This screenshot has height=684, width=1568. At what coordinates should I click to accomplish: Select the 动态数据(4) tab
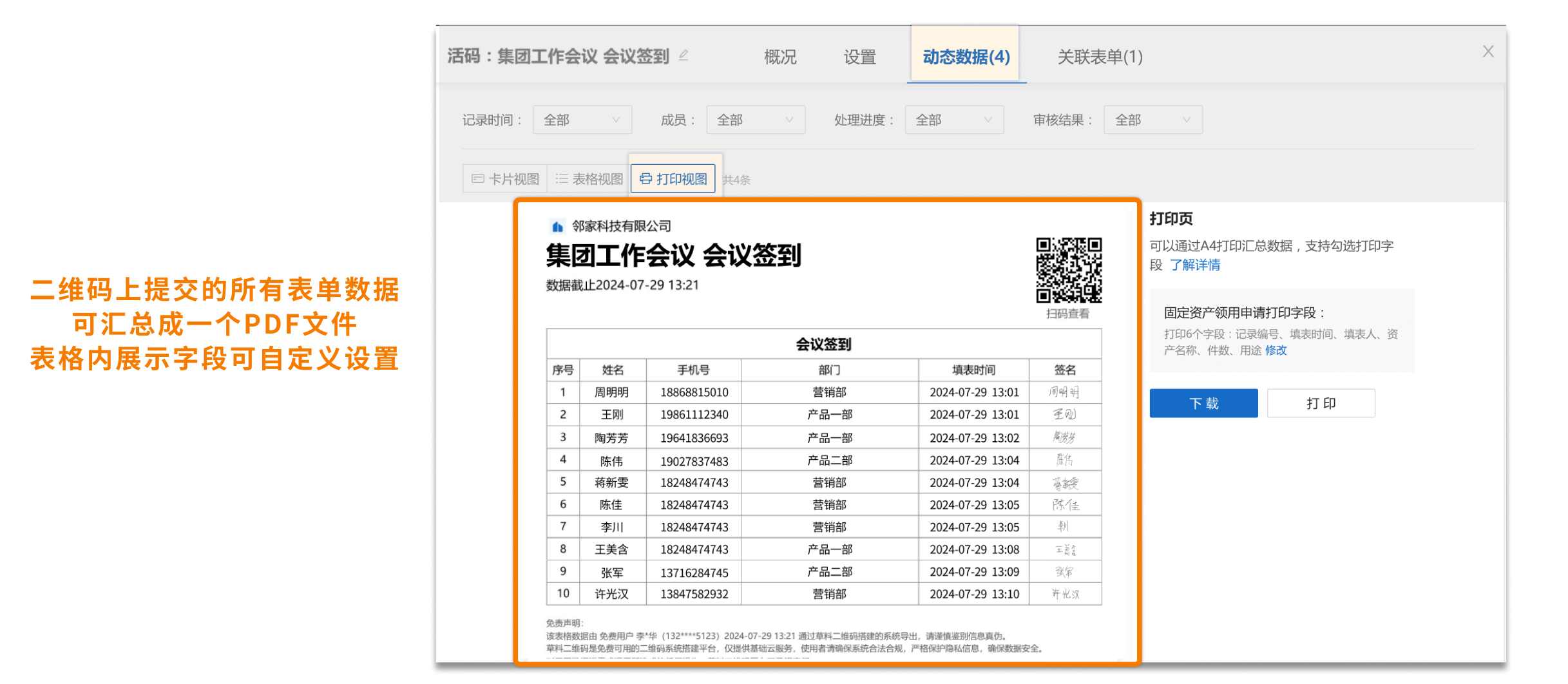pos(966,57)
